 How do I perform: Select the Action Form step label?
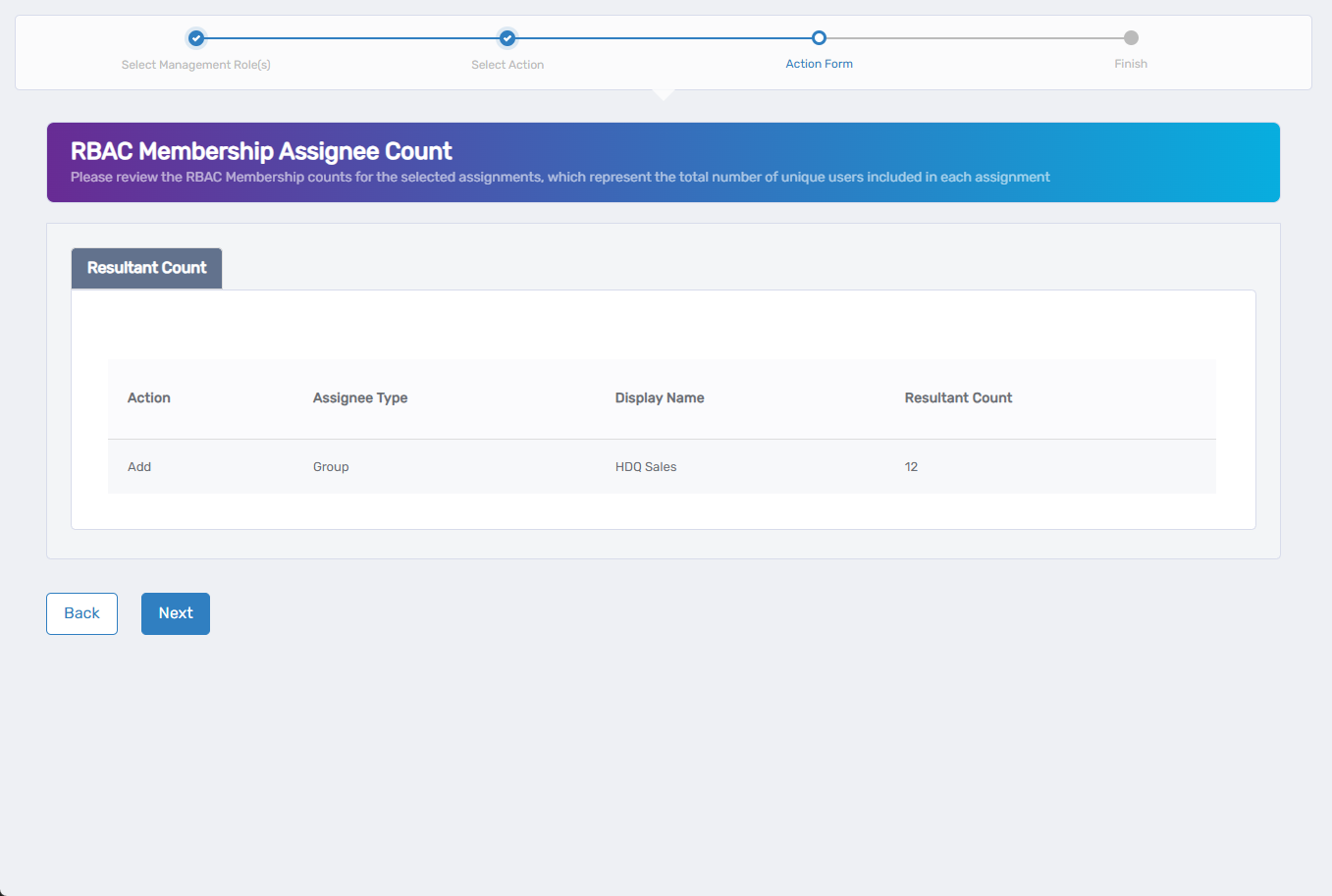(820, 63)
